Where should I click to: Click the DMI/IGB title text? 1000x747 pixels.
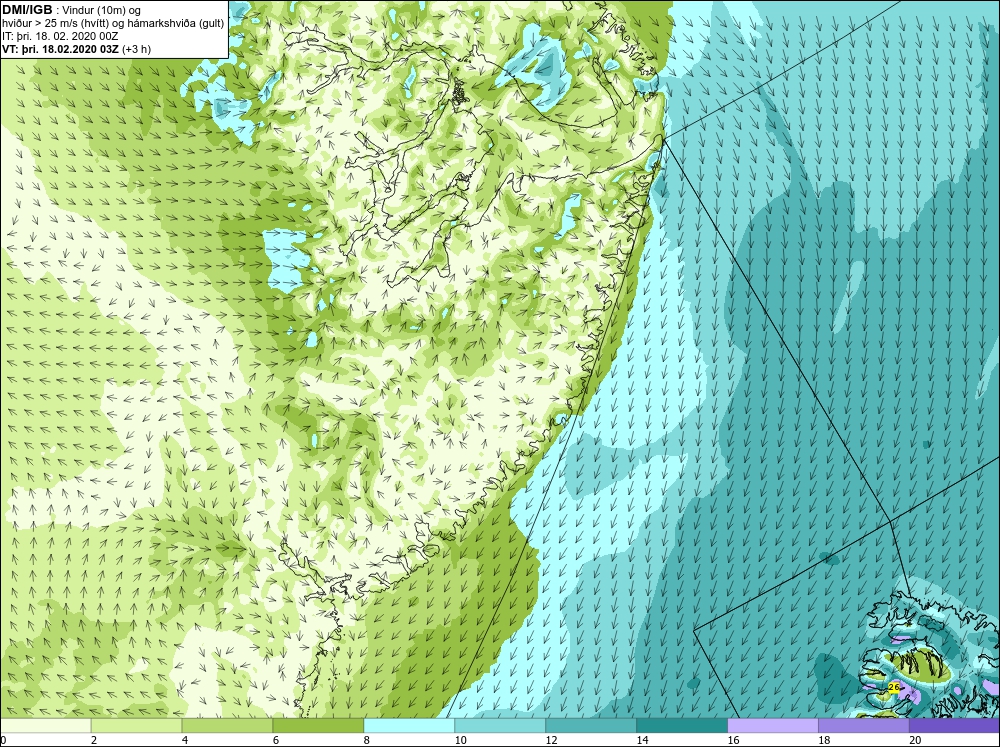(27, 10)
